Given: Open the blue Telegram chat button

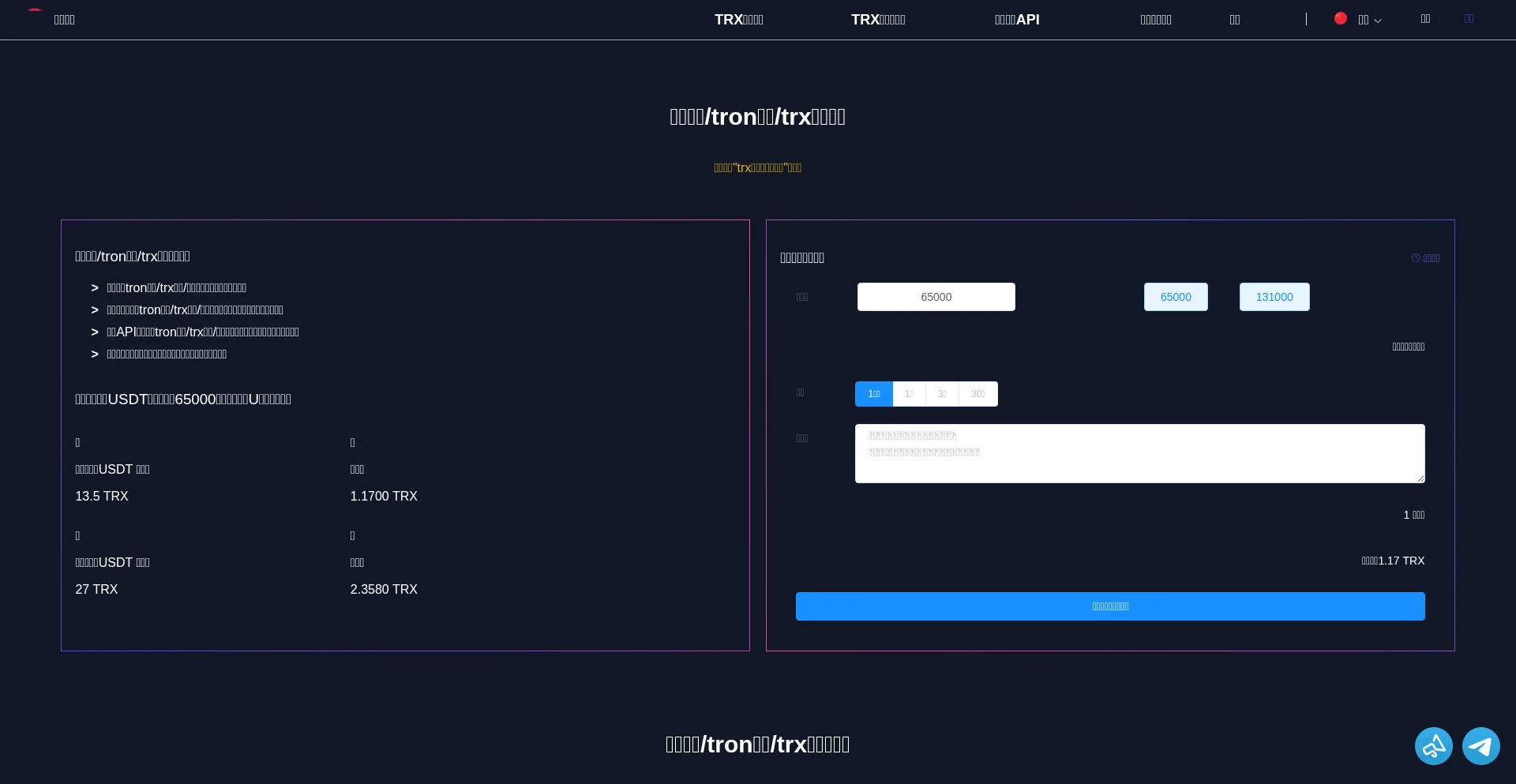Looking at the screenshot, I should 1480,746.
